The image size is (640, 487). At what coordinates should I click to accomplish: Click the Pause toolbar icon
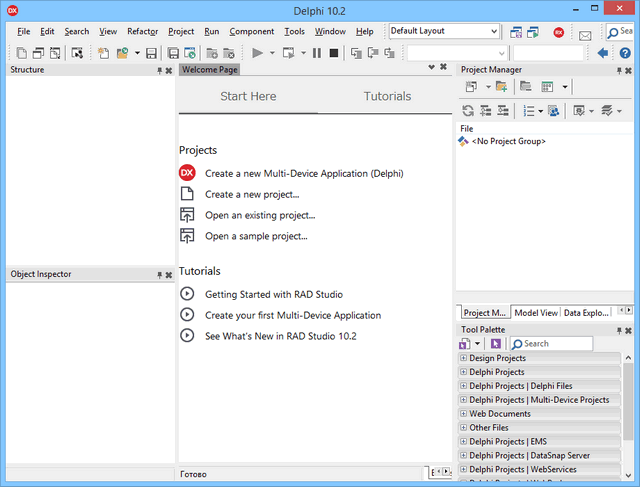click(x=317, y=52)
